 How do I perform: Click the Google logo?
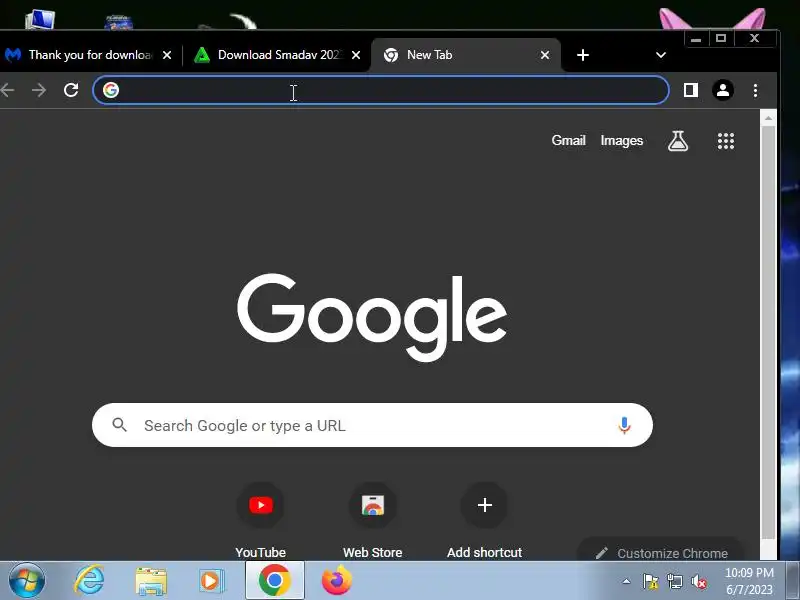coord(372,317)
